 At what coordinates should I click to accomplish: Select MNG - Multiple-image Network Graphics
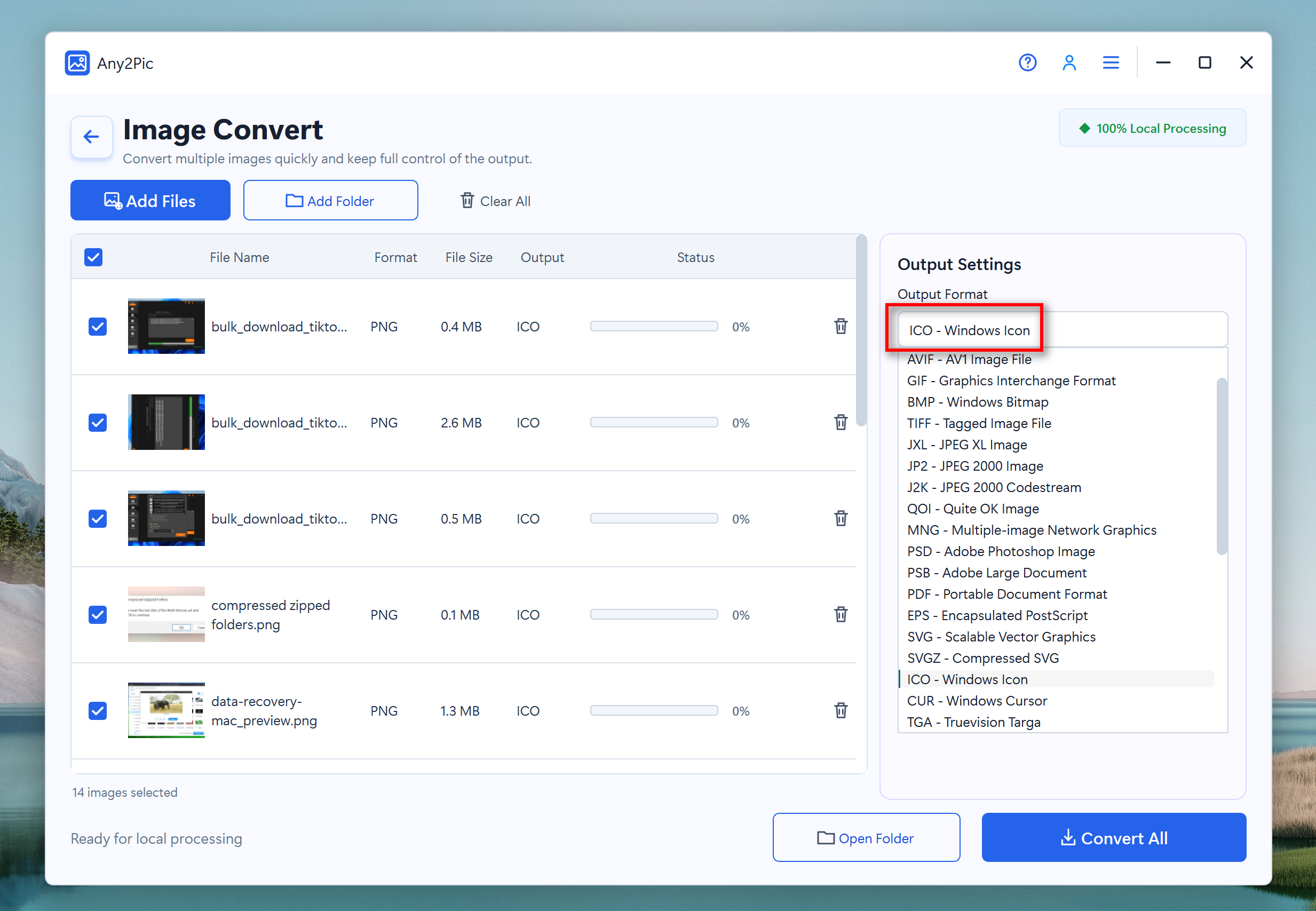[x=1056, y=530]
